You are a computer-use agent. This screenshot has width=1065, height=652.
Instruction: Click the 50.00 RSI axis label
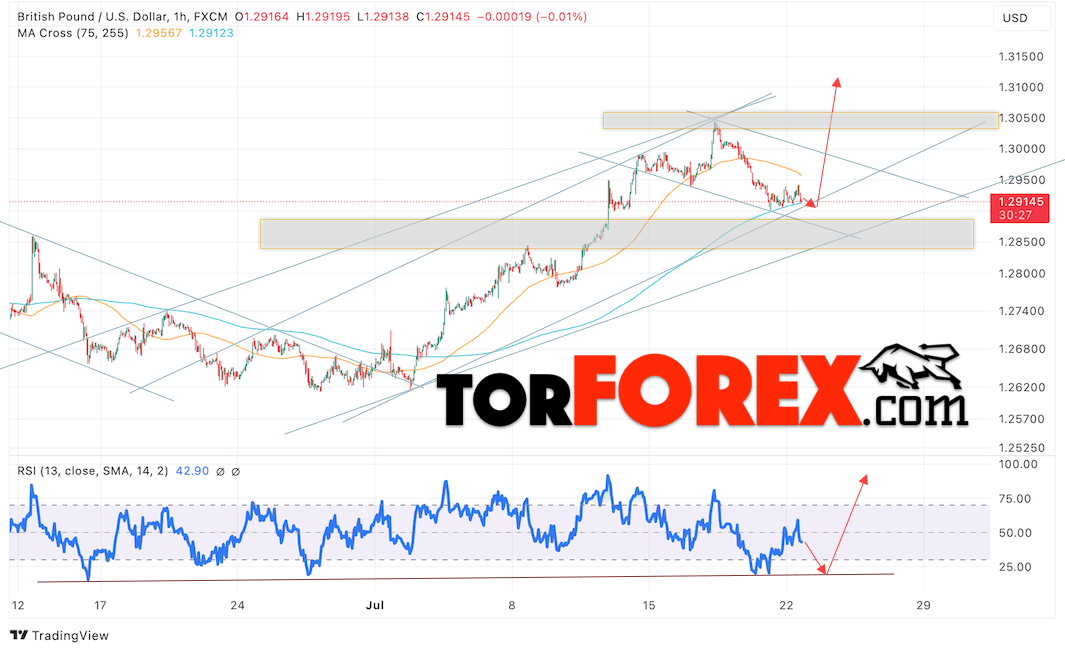1015,532
